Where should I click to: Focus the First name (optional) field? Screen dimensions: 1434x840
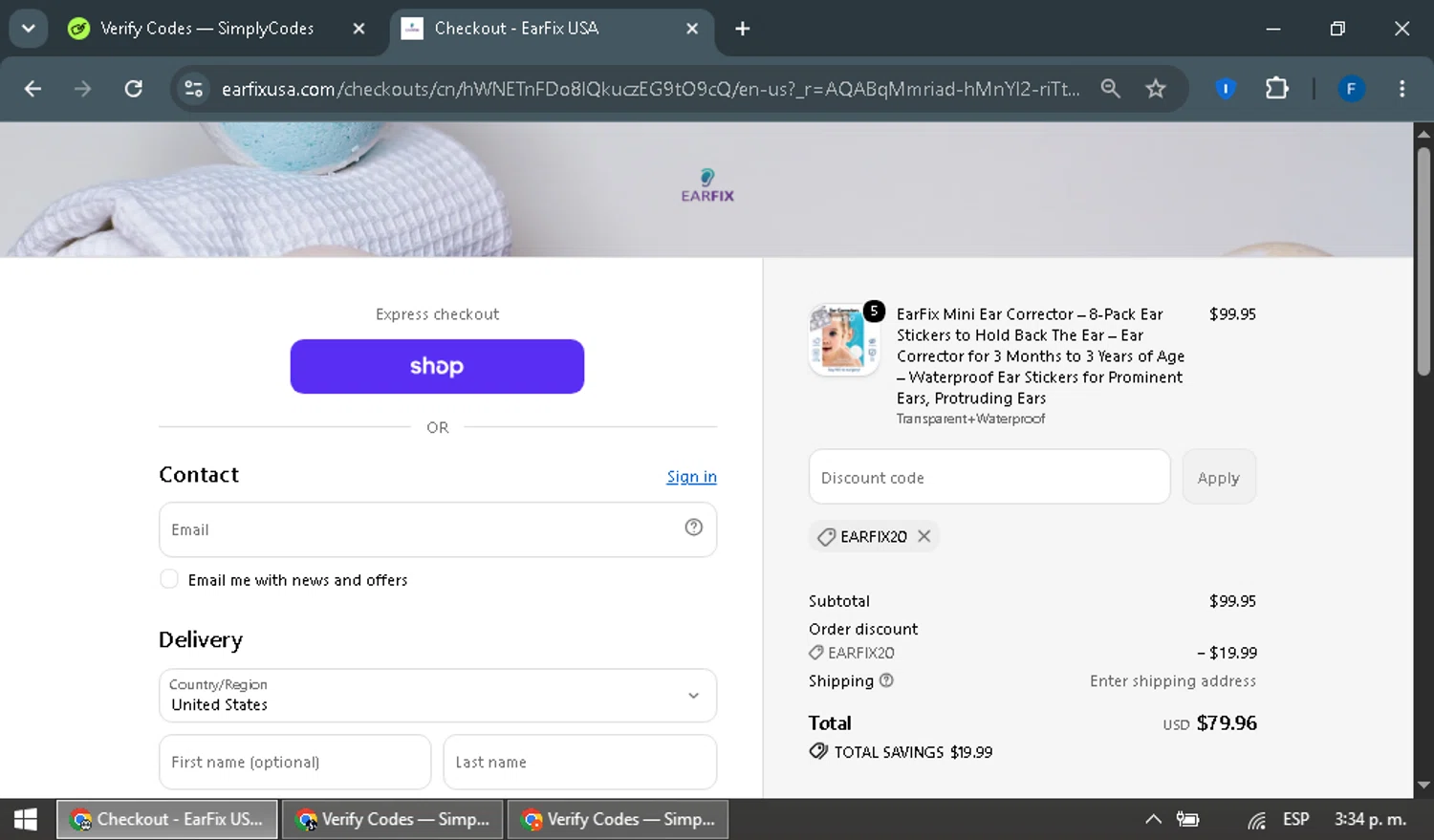coord(294,762)
